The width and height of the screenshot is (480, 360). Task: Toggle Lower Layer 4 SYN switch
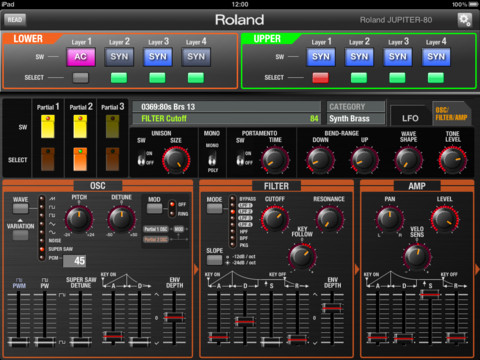click(x=196, y=57)
